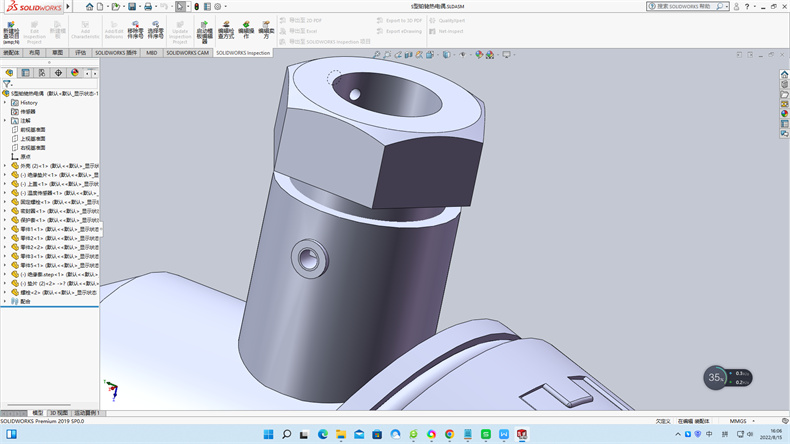Open the FeatureManager design tree panel icon

pos(9,73)
